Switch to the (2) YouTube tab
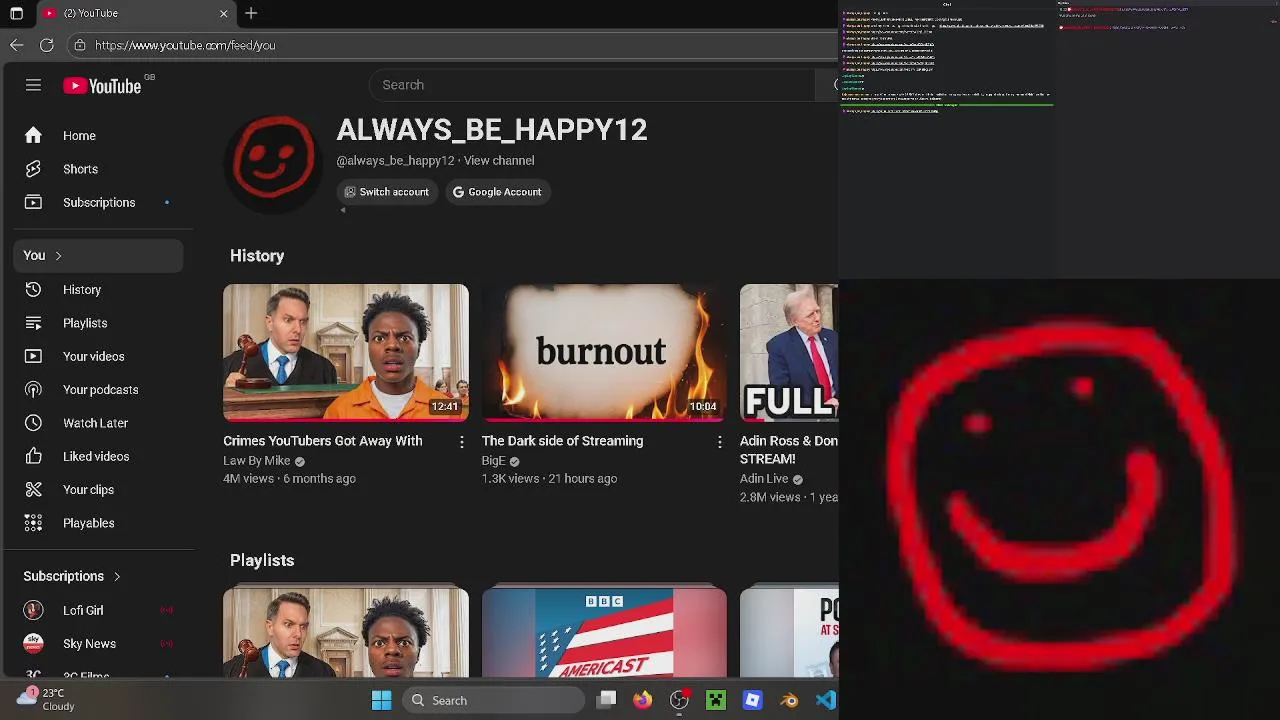1280x720 pixels. pyautogui.click(x=135, y=13)
